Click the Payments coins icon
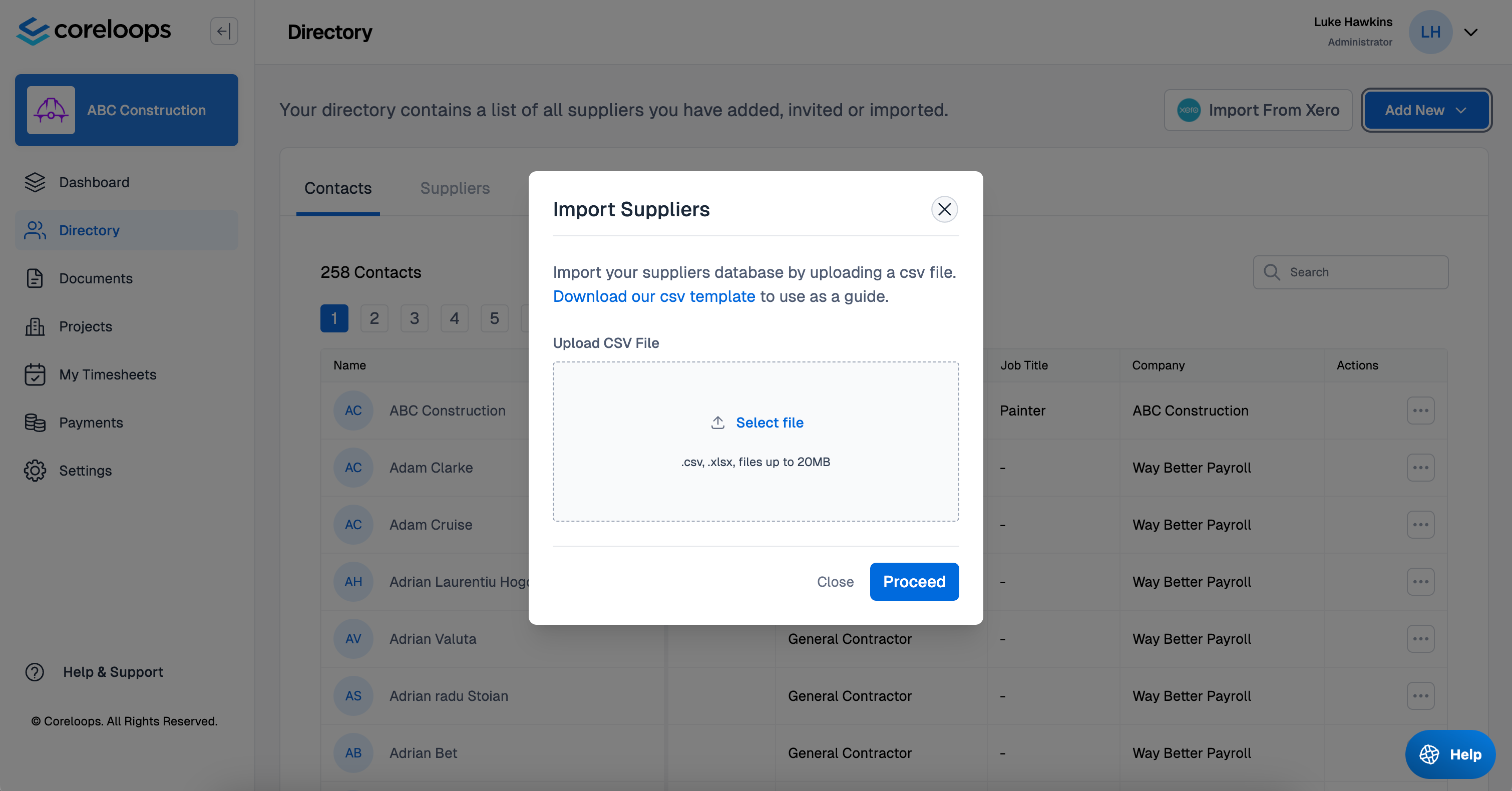The width and height of the screenshot is (1512, 791). 35,423
